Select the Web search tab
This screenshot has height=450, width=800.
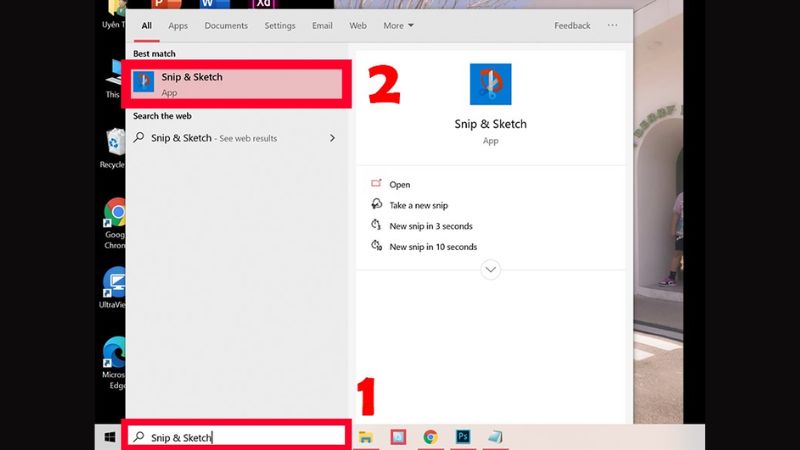[x=358, y=26]
